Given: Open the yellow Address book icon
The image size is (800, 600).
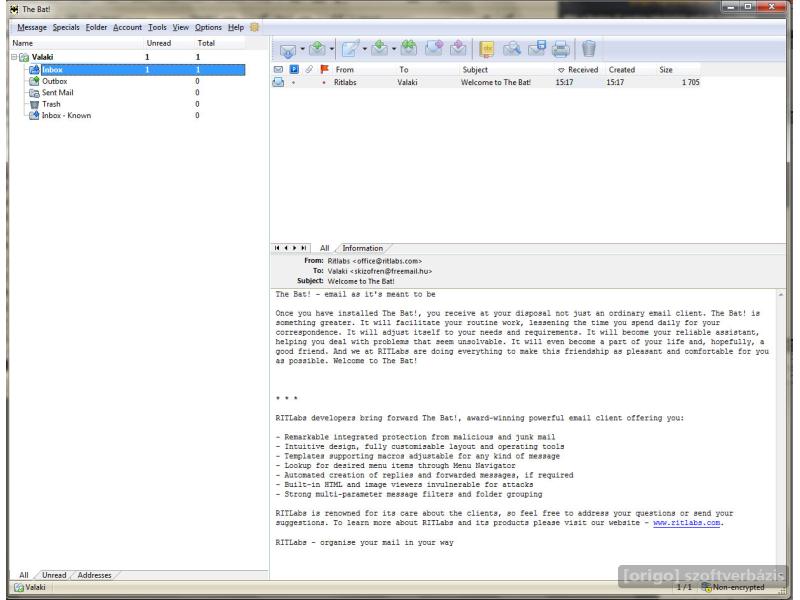Looking at the screenshot, I should (x=487, y=49).
